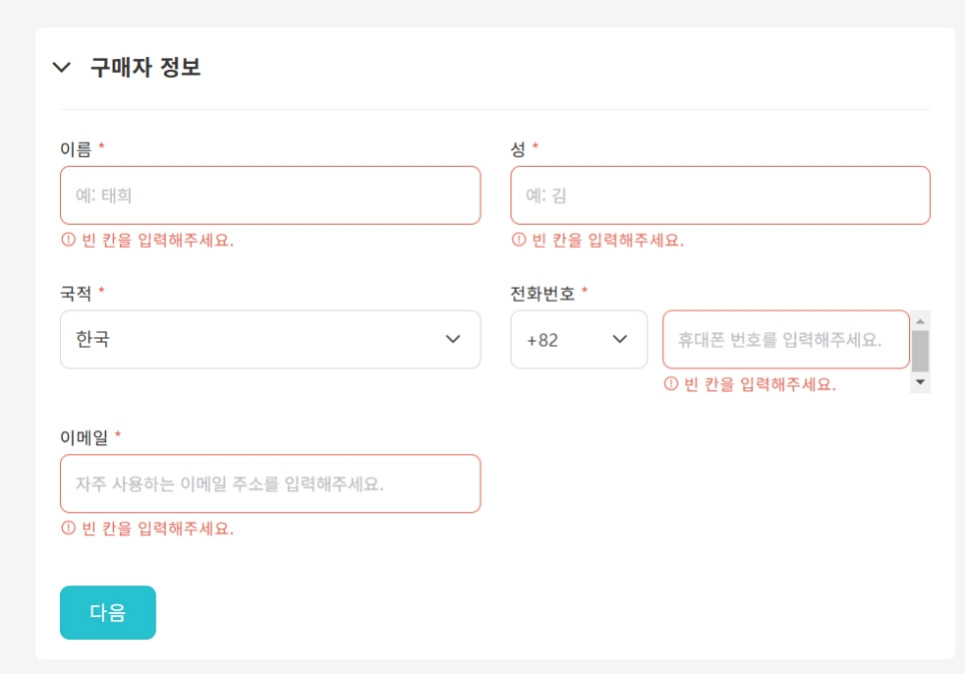Open the 국적 dropdown showing 한국
965x674 pixels.
[x=270, y=339]
